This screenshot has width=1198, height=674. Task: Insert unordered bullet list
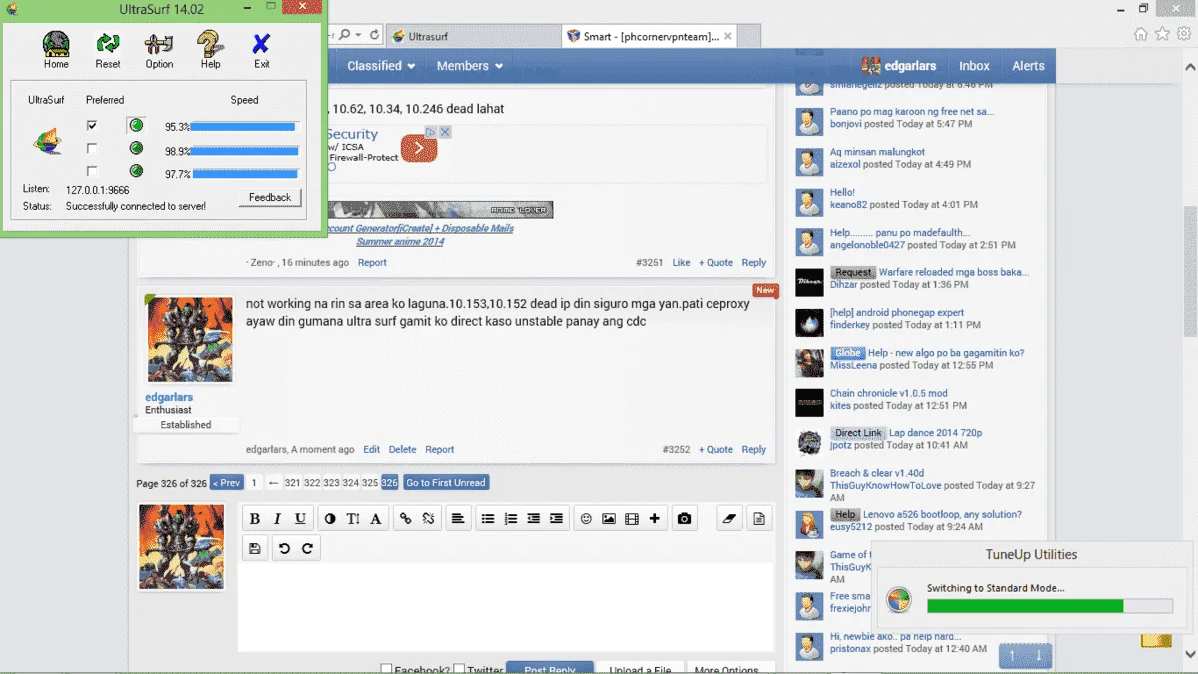click(x=487, y=518)
